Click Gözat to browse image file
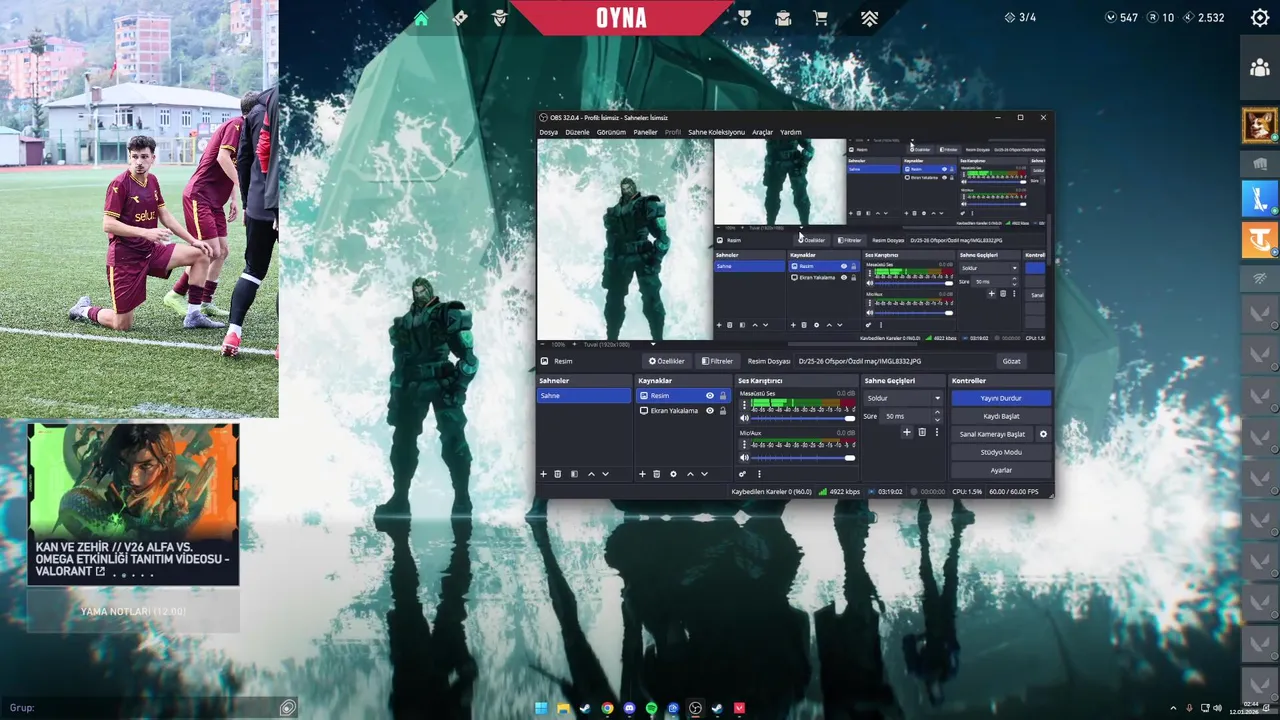Image resolution: width=1280 pixels, height=720 pixels. (x=1011, y=361)
